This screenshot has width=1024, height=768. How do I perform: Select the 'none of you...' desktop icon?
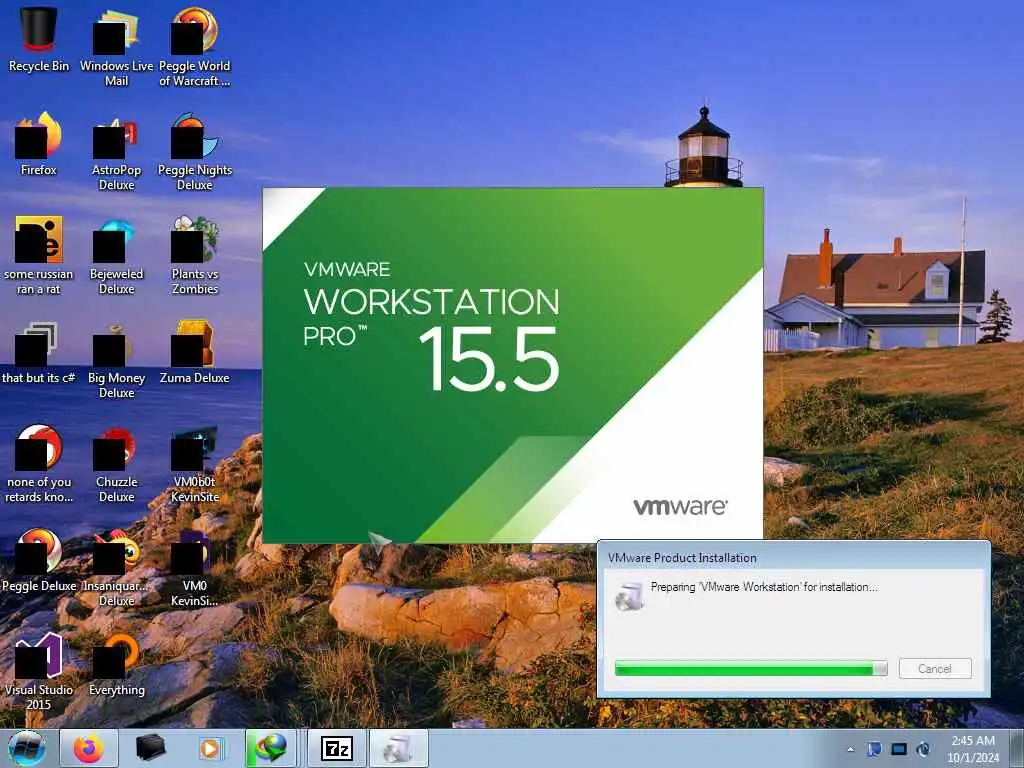(39, 464)
